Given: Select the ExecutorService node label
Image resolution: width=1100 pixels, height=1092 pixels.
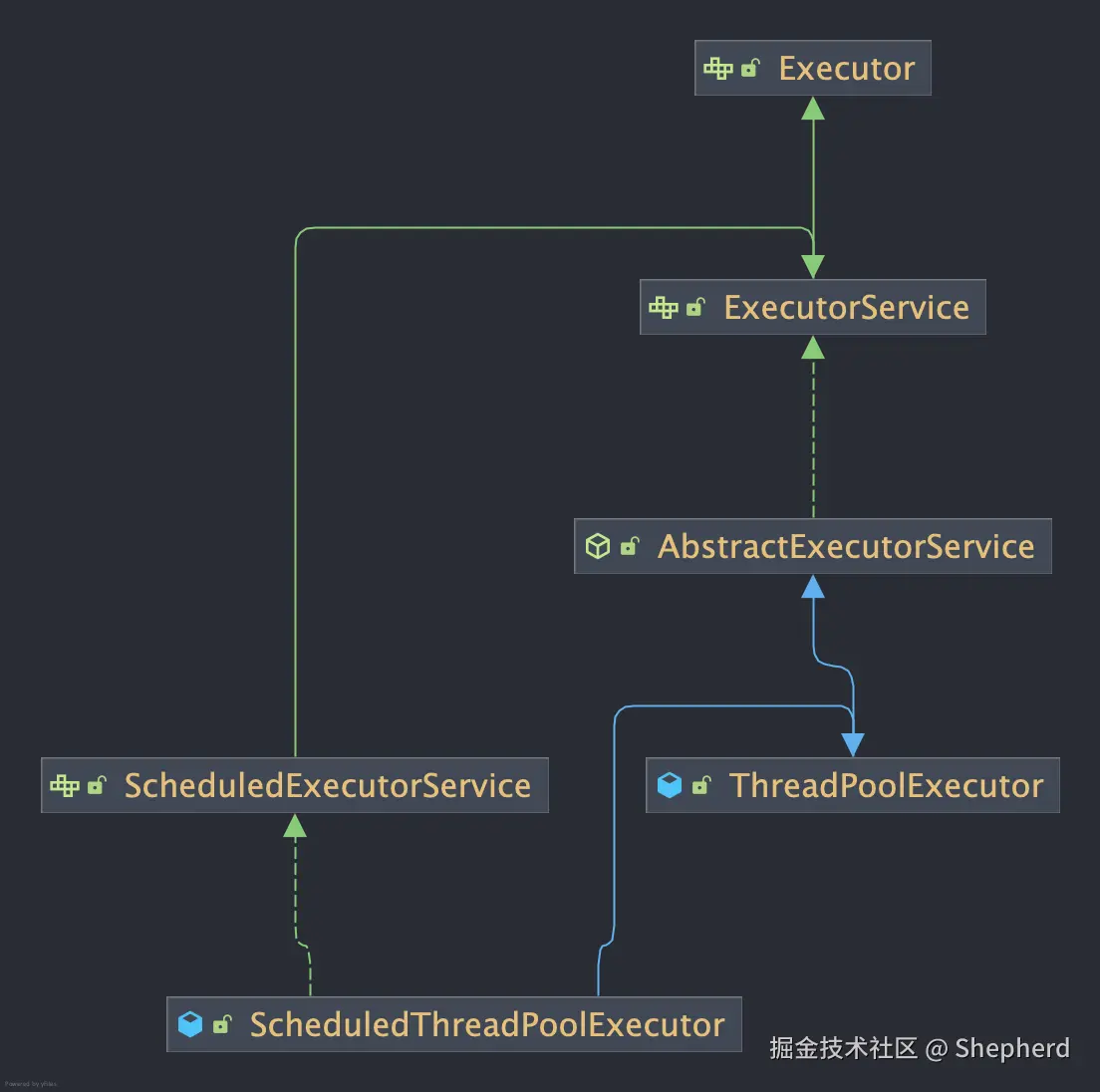Looking at the screenshot, I should [x=846, y=308].
